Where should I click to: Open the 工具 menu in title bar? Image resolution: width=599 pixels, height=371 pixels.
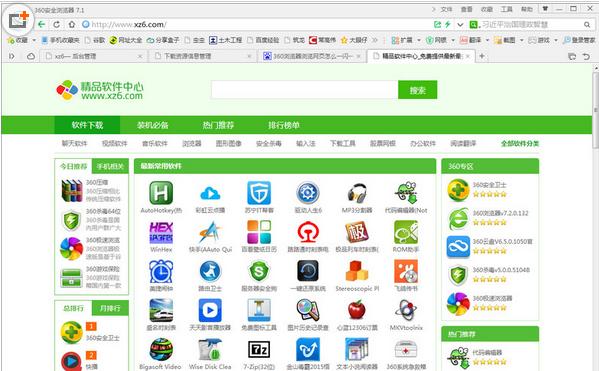507,10
